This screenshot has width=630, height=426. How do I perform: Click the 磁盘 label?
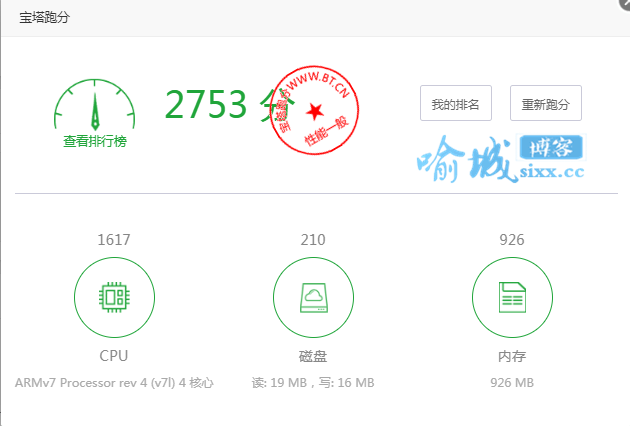pyautogui.click(x=313, y=355)
